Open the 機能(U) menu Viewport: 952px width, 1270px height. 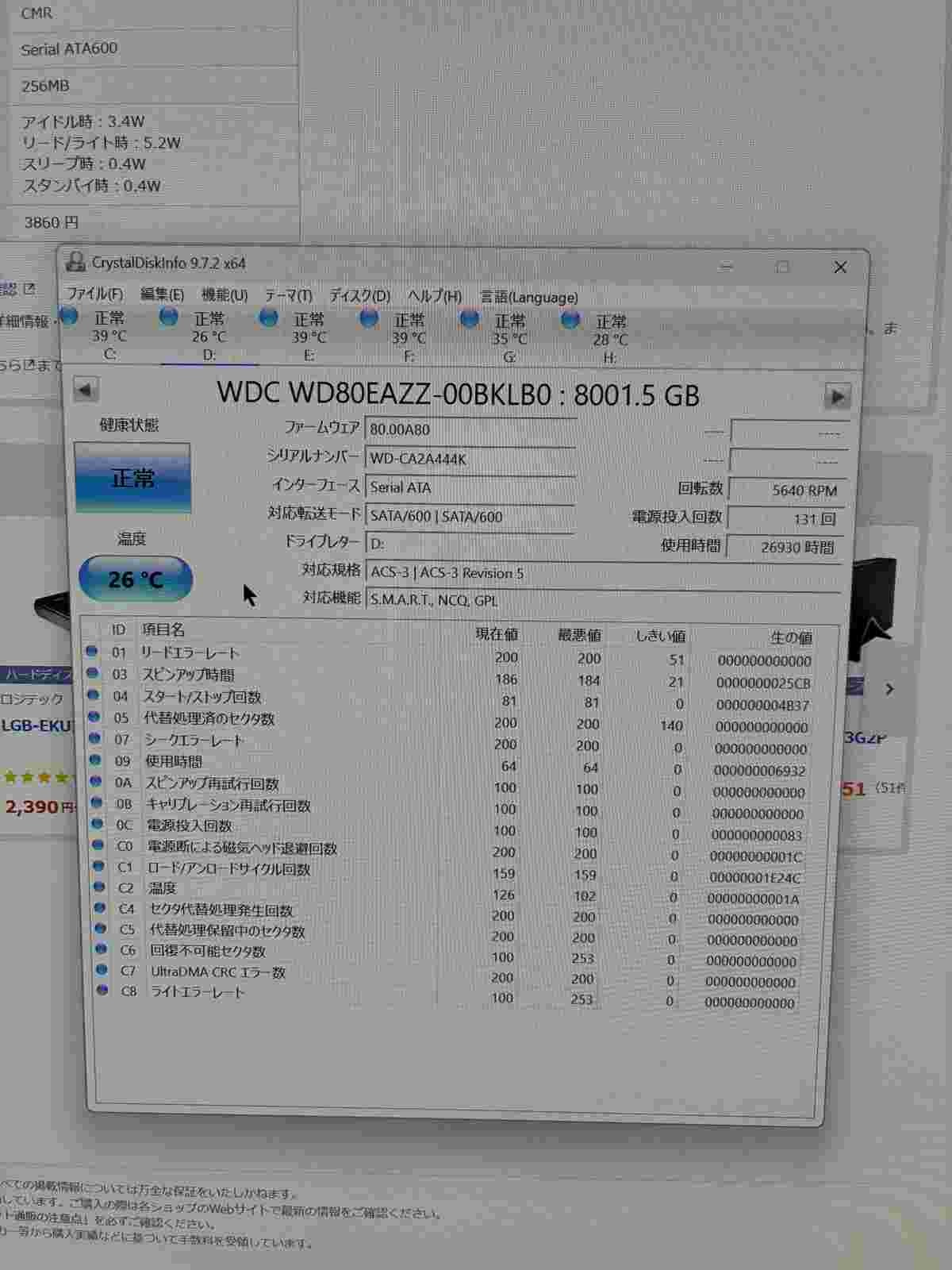tap(225, 295)
